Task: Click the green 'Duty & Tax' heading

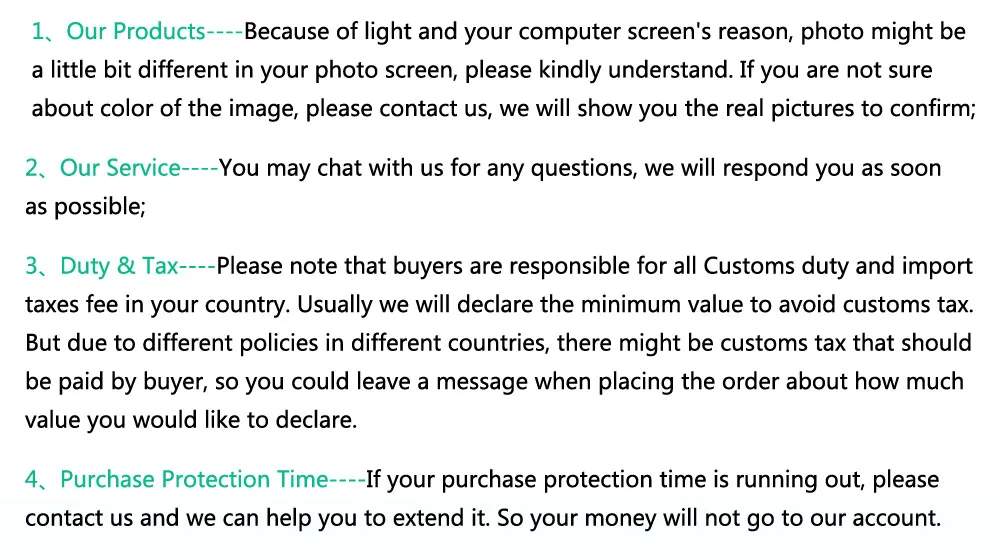Action: pos(119,265)
